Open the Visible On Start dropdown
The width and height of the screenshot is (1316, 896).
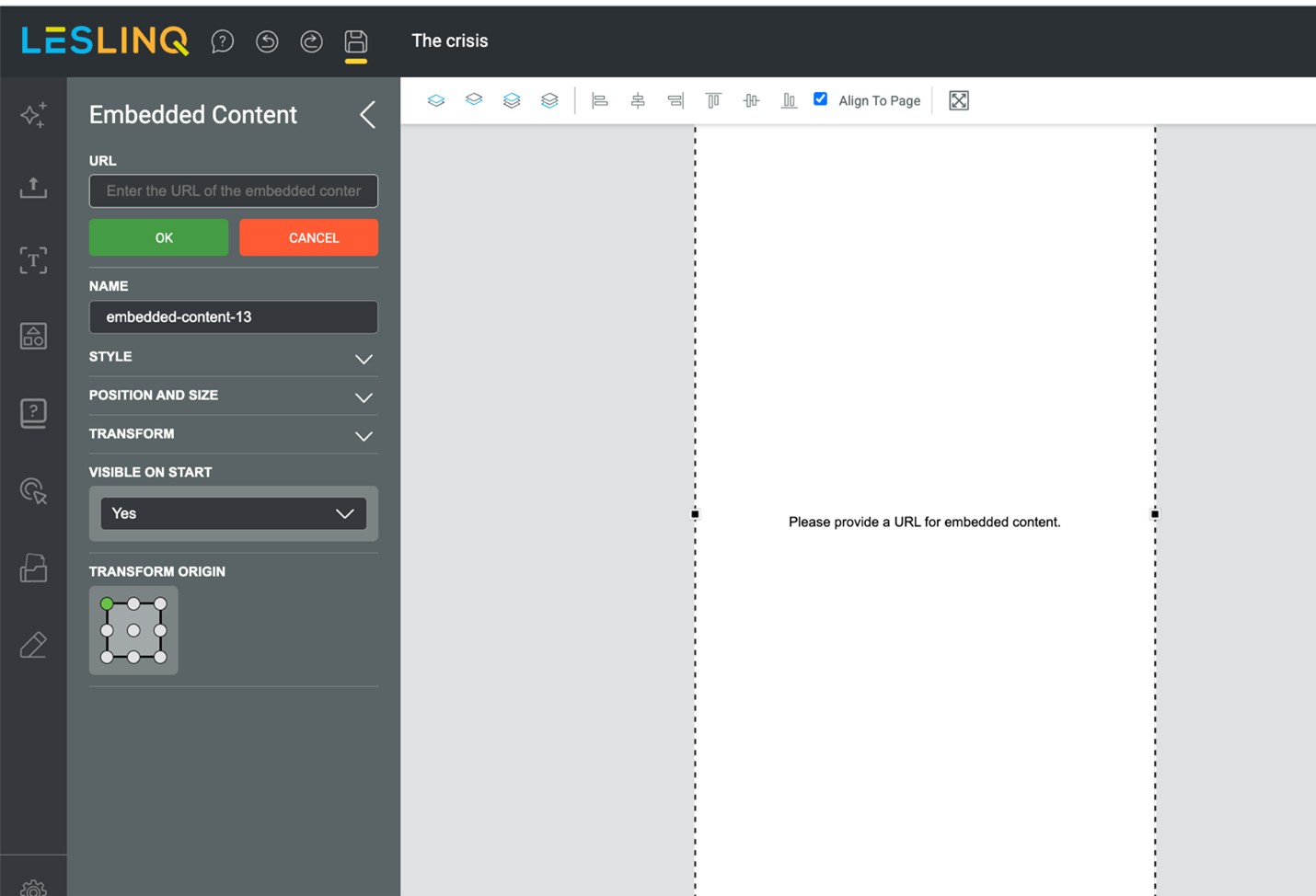click(233, 513)
